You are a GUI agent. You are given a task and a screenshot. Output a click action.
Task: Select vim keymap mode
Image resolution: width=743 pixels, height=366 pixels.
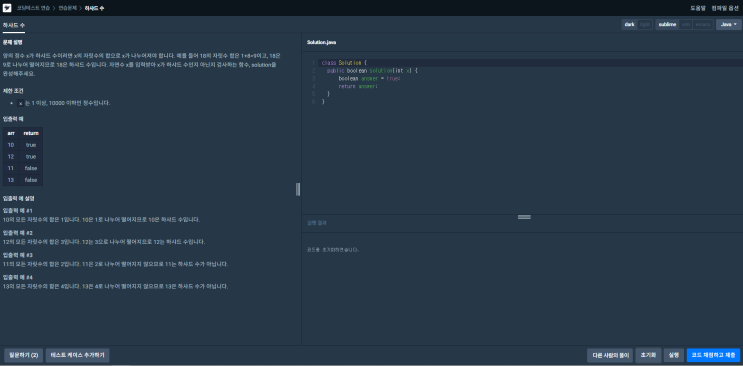pyautogui.click(x=686, y=25)
